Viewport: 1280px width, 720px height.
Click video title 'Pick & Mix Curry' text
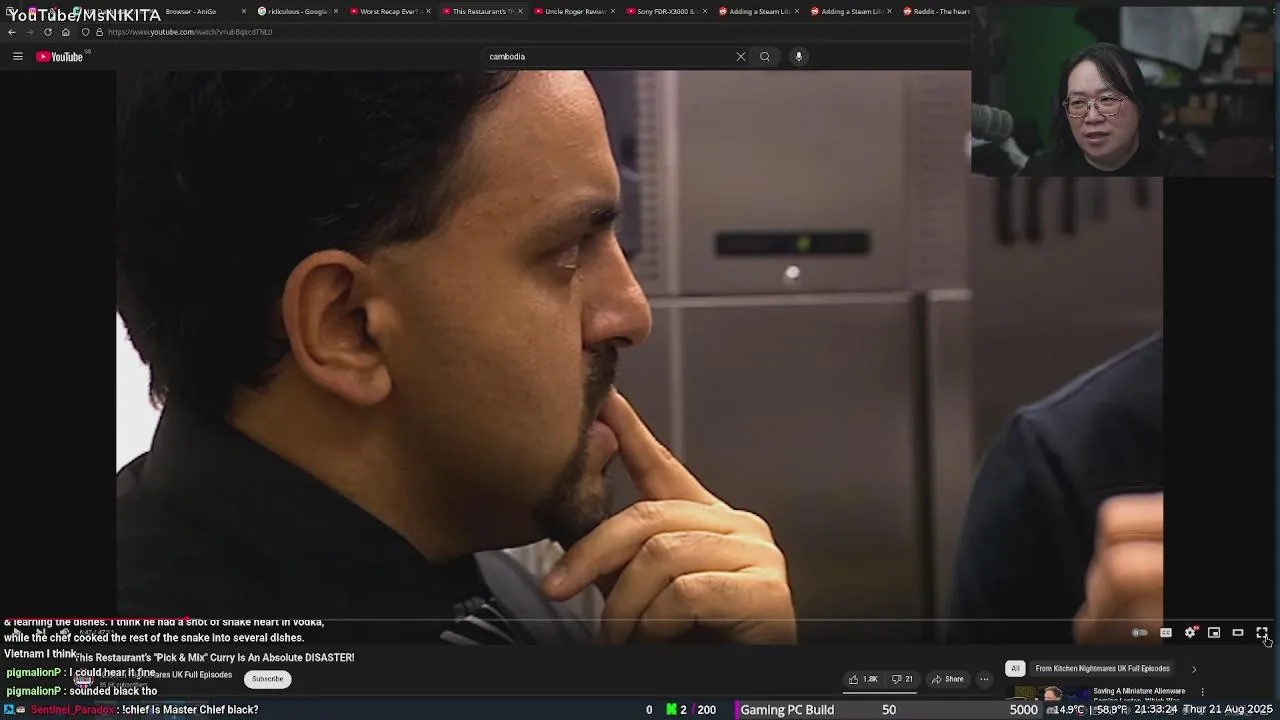[x=215, y=658]
